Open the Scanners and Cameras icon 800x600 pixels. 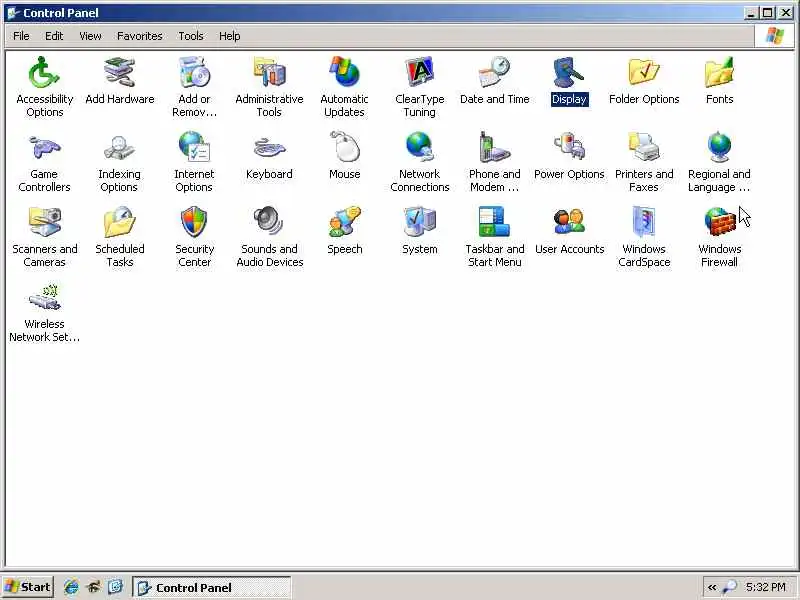[x=44, y=222]
